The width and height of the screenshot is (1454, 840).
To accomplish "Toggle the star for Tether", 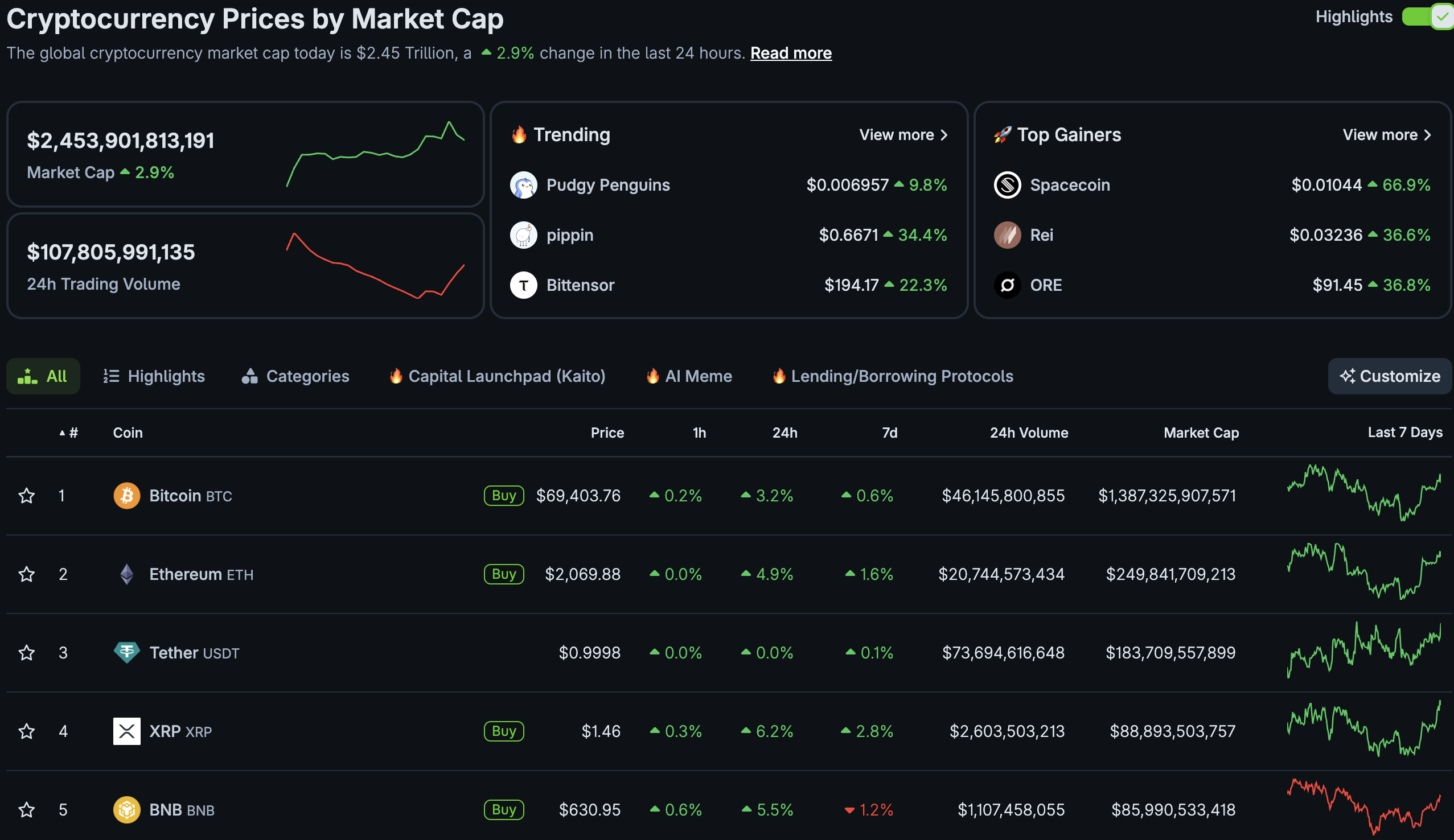I will click(x=27, y=653).
